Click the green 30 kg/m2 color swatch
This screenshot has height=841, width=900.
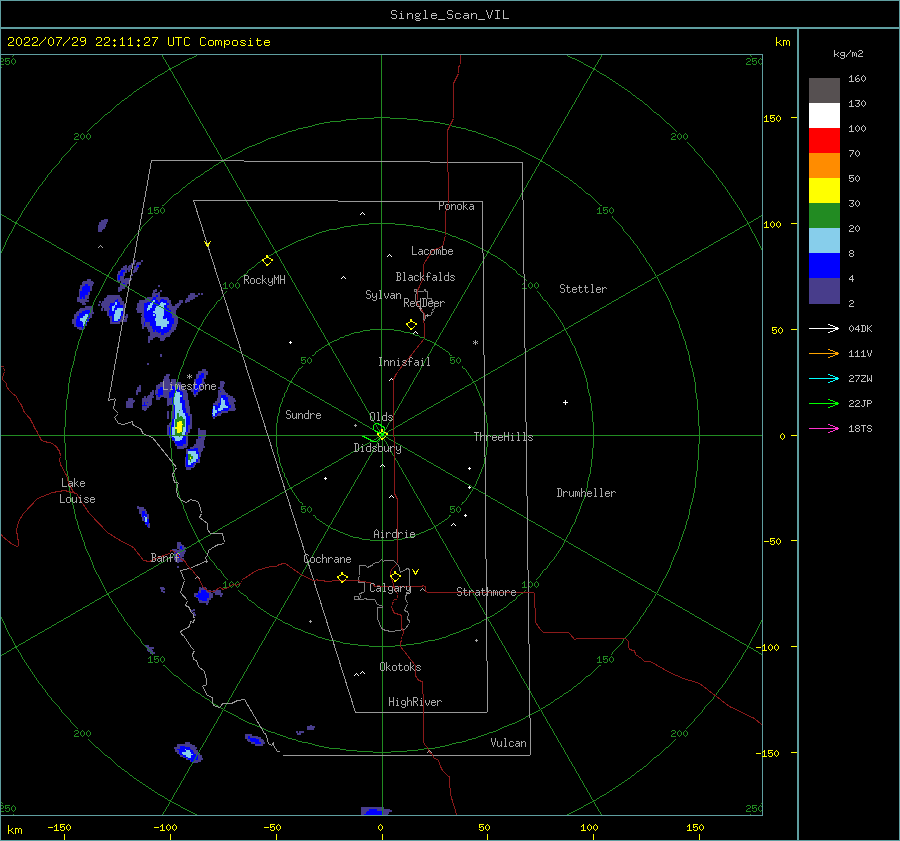824,216
